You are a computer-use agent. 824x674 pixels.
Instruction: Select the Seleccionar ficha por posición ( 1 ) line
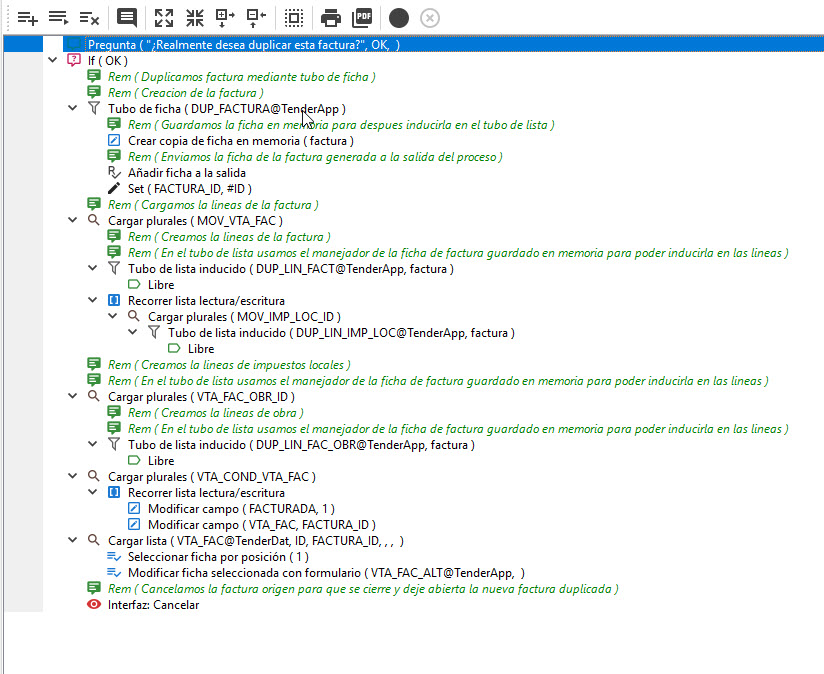point(218,557)
